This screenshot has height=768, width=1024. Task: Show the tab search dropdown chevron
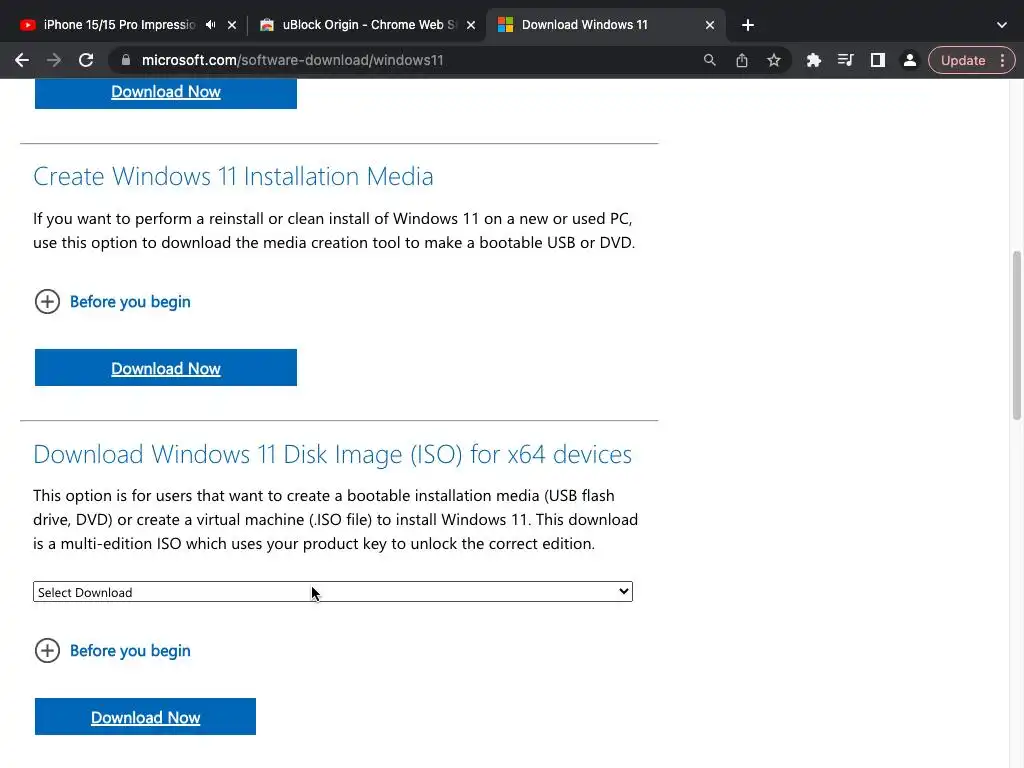click(1002, 25)
